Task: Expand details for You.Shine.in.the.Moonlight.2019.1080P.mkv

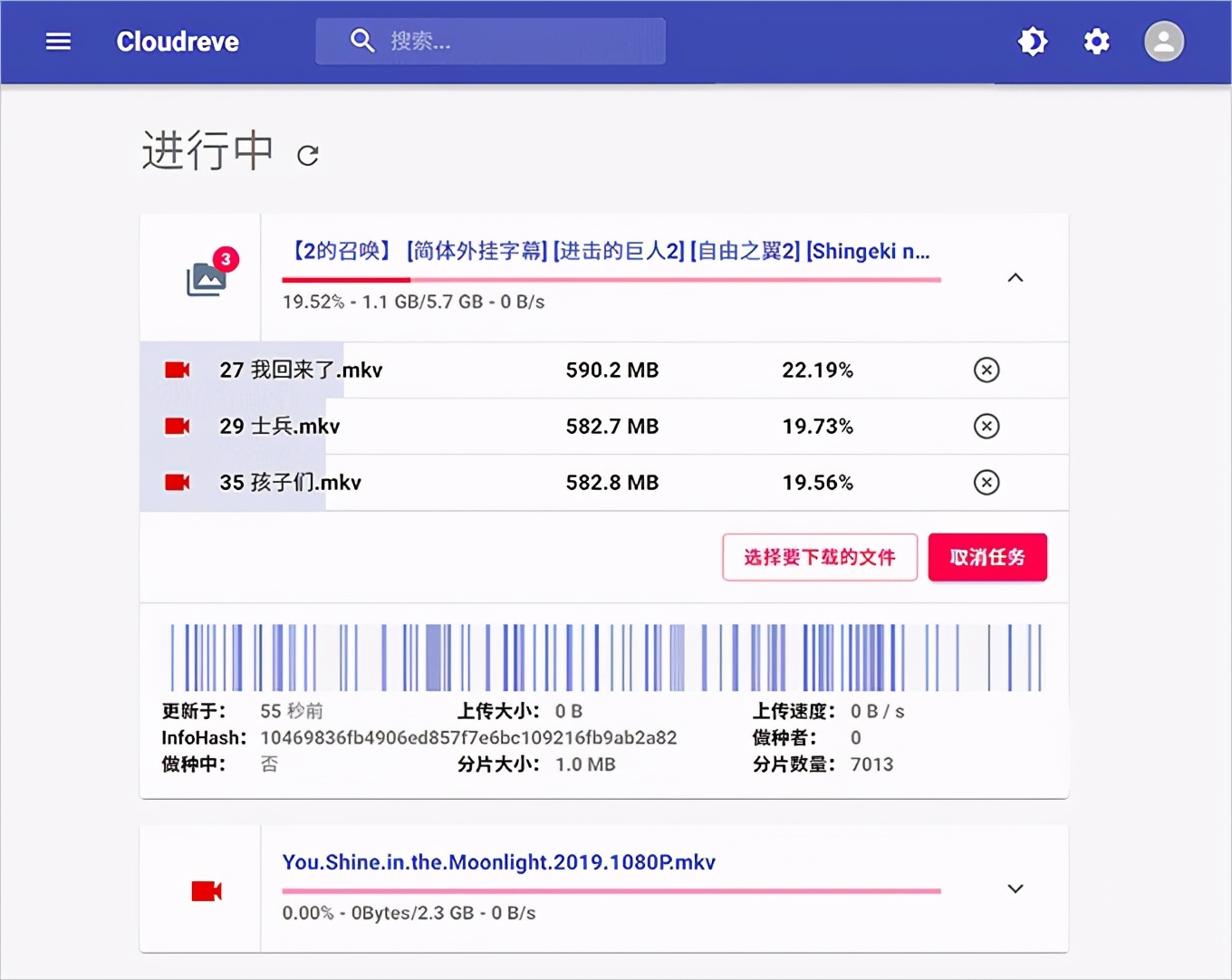Action: tap(1015, 889)
